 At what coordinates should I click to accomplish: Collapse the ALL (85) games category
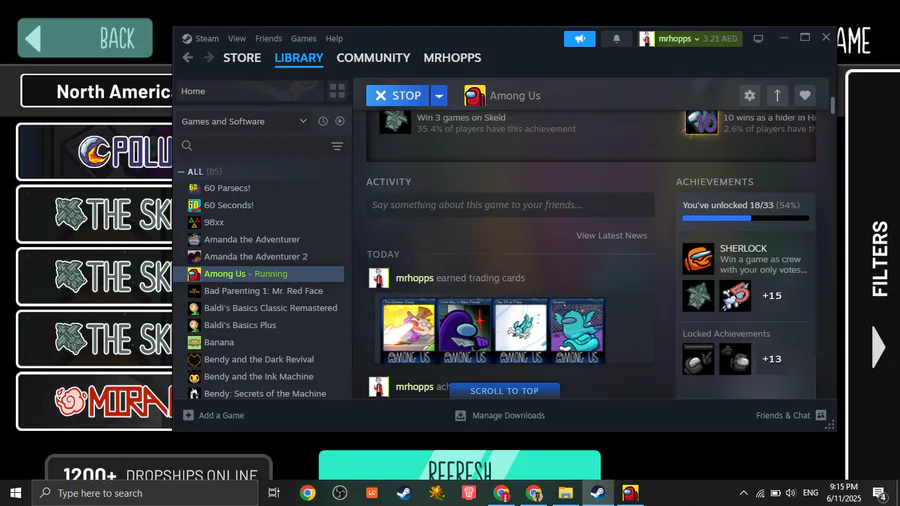pos(181,172)
